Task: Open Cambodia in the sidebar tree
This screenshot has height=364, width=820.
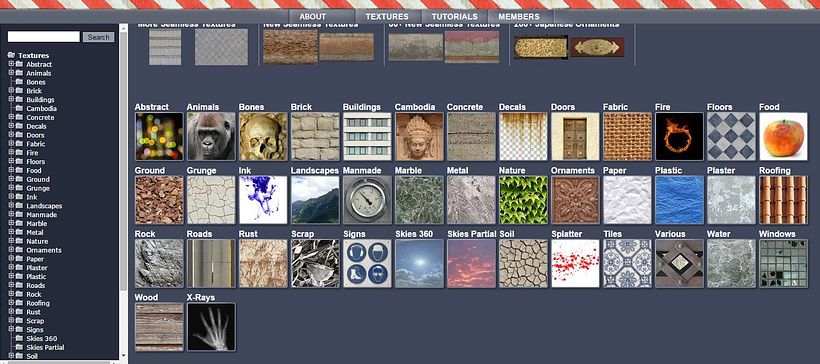Action: pos(41,108)
